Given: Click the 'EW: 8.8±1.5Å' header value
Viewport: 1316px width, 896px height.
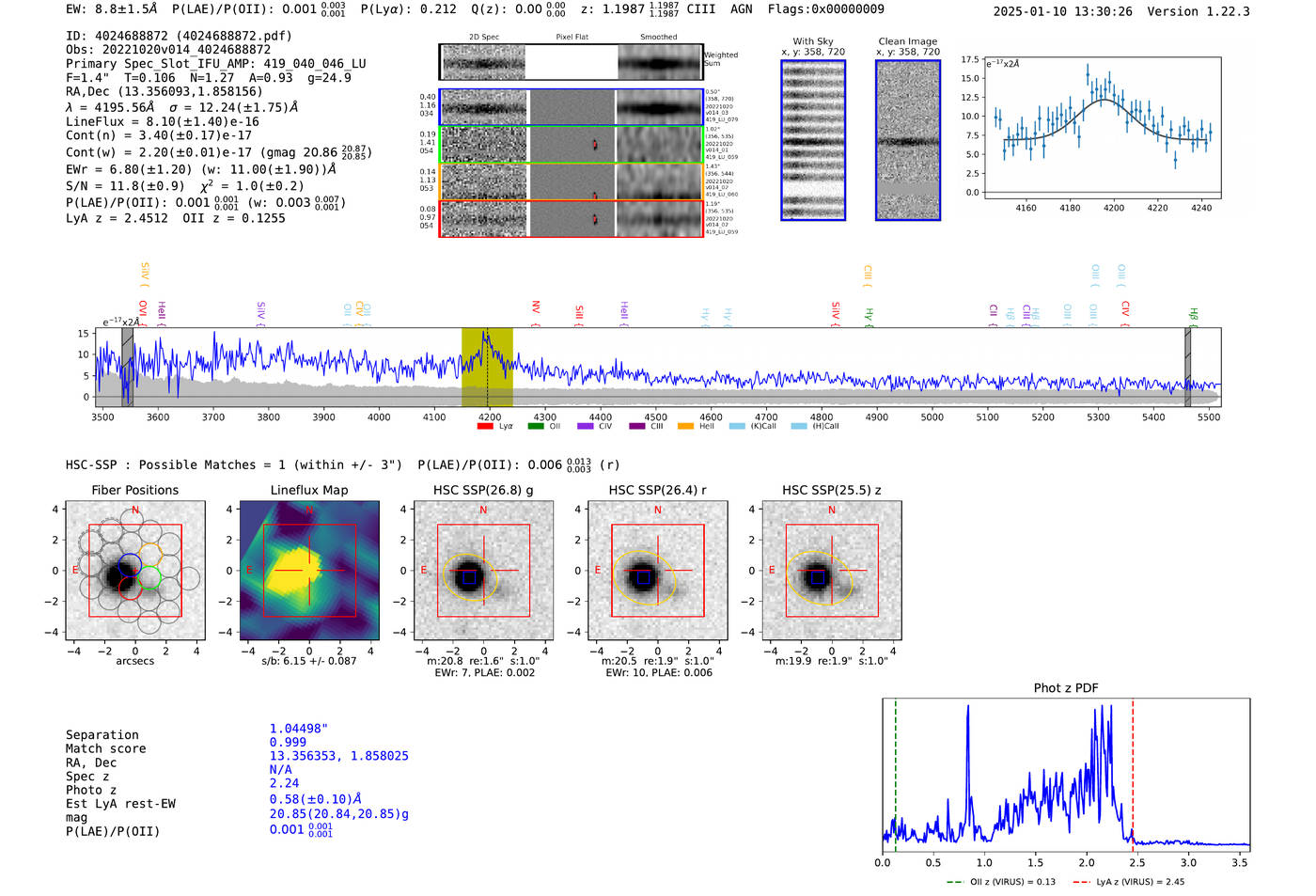Looking at the screenshot, I should [x=112, y=9].
